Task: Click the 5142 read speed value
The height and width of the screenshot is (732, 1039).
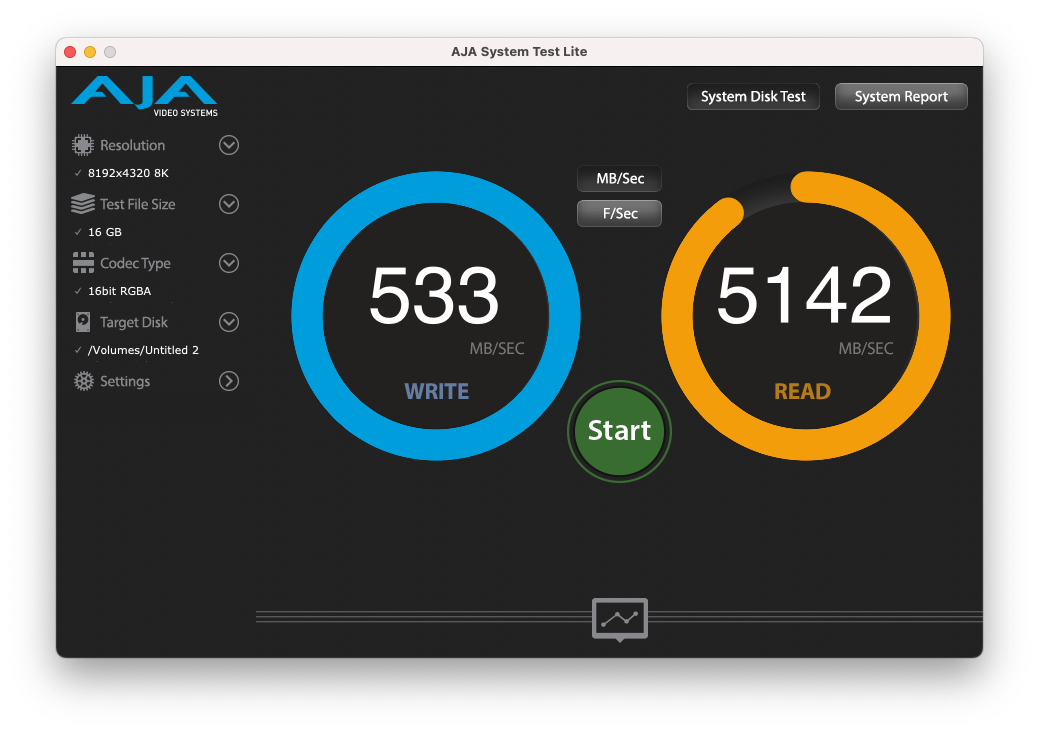Action: click(x=804, y=295)
